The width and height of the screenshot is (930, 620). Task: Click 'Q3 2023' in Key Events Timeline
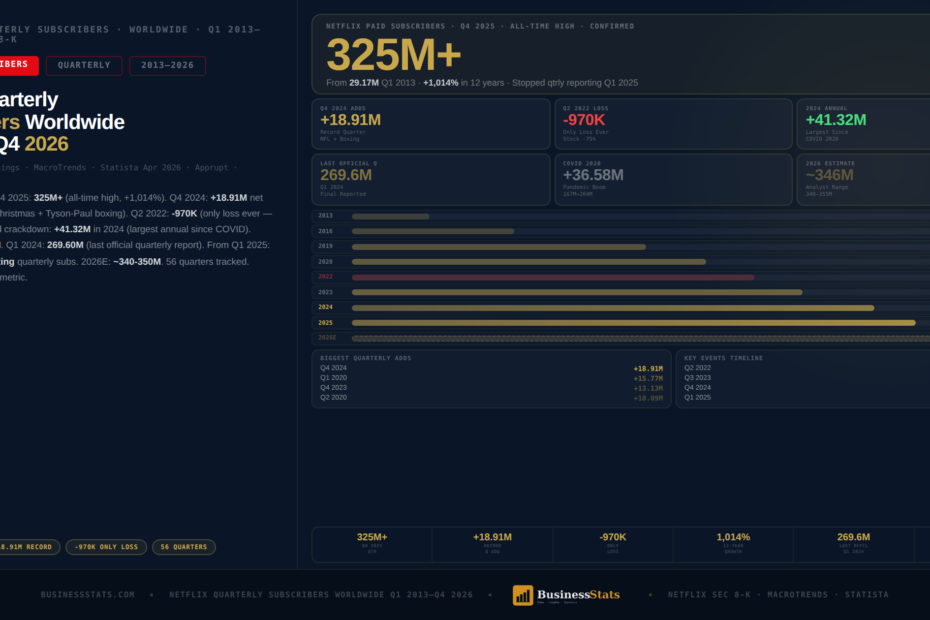698,378
